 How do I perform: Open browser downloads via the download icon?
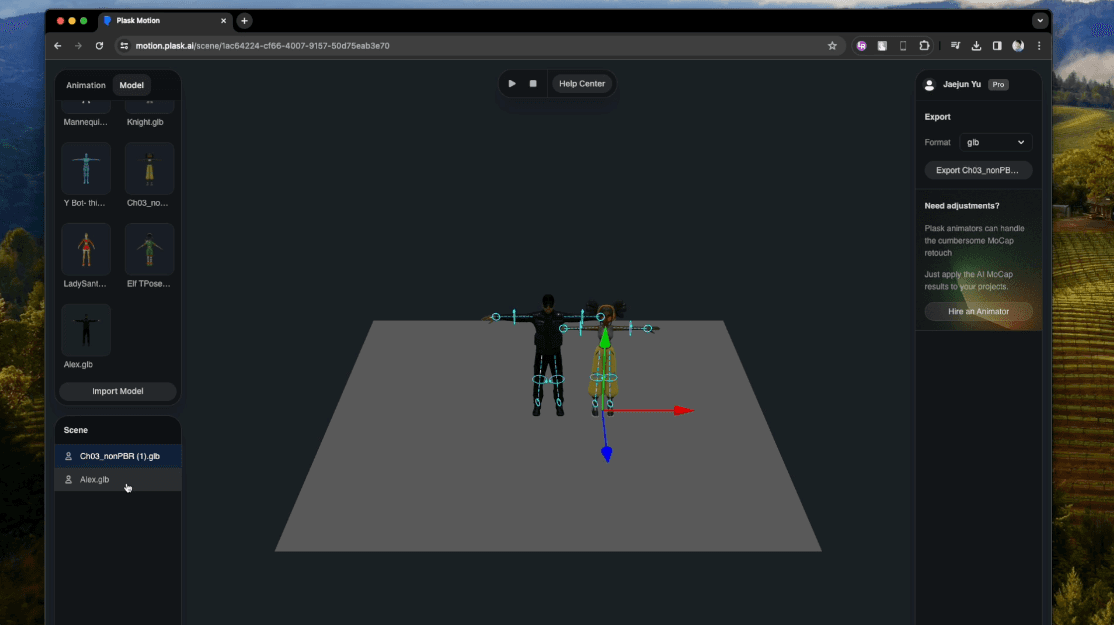click(x=975, y=45)
